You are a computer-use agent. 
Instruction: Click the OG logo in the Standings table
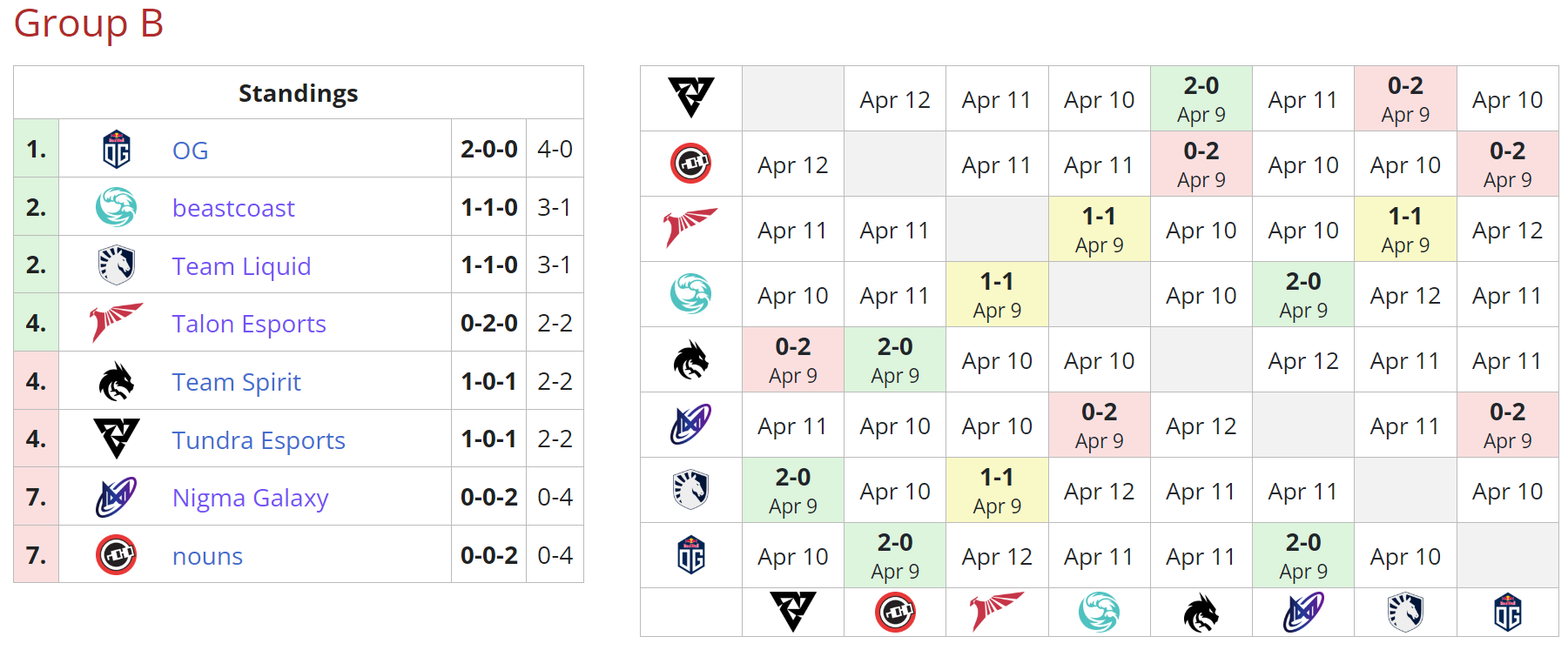(117, 150)
